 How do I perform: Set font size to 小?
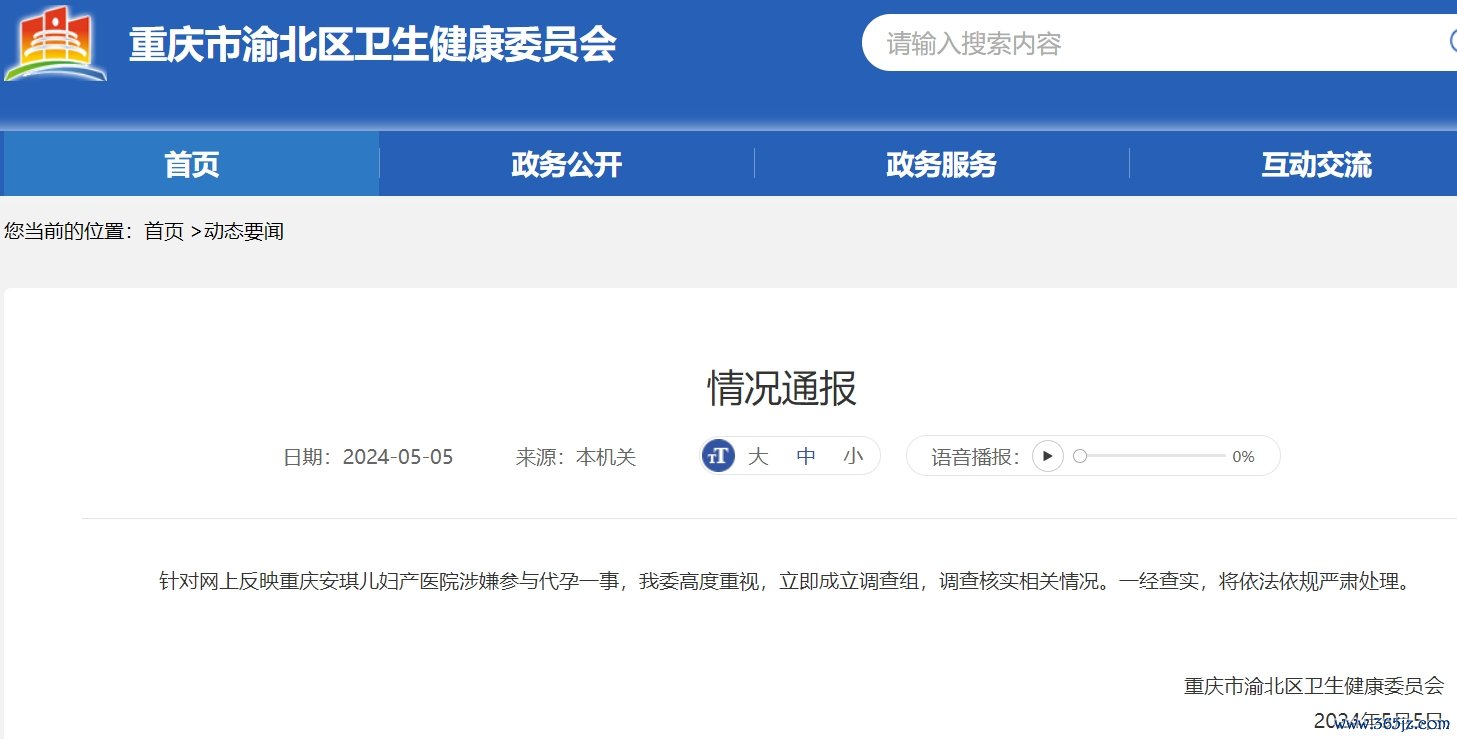pos(853,457)
